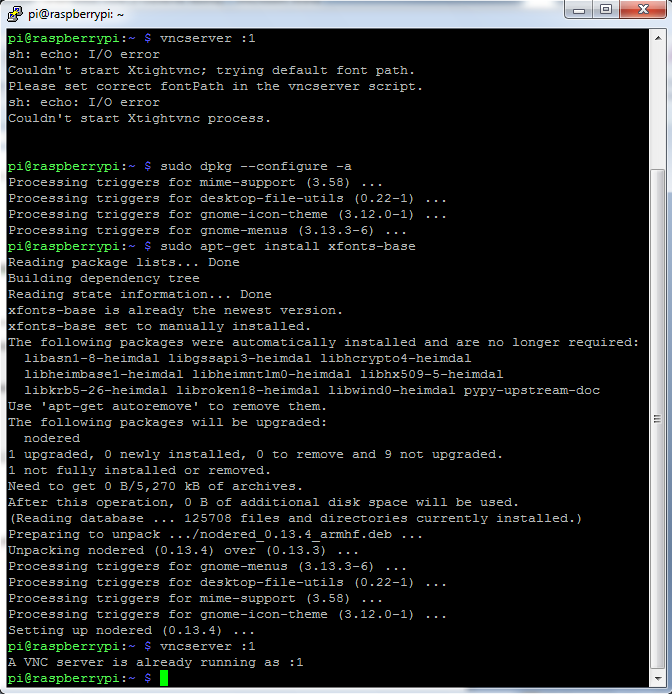Click 'xfonts-base is already the newest version.' line
This screenshot has width=672, height=694.
click(x=175, y=310)
